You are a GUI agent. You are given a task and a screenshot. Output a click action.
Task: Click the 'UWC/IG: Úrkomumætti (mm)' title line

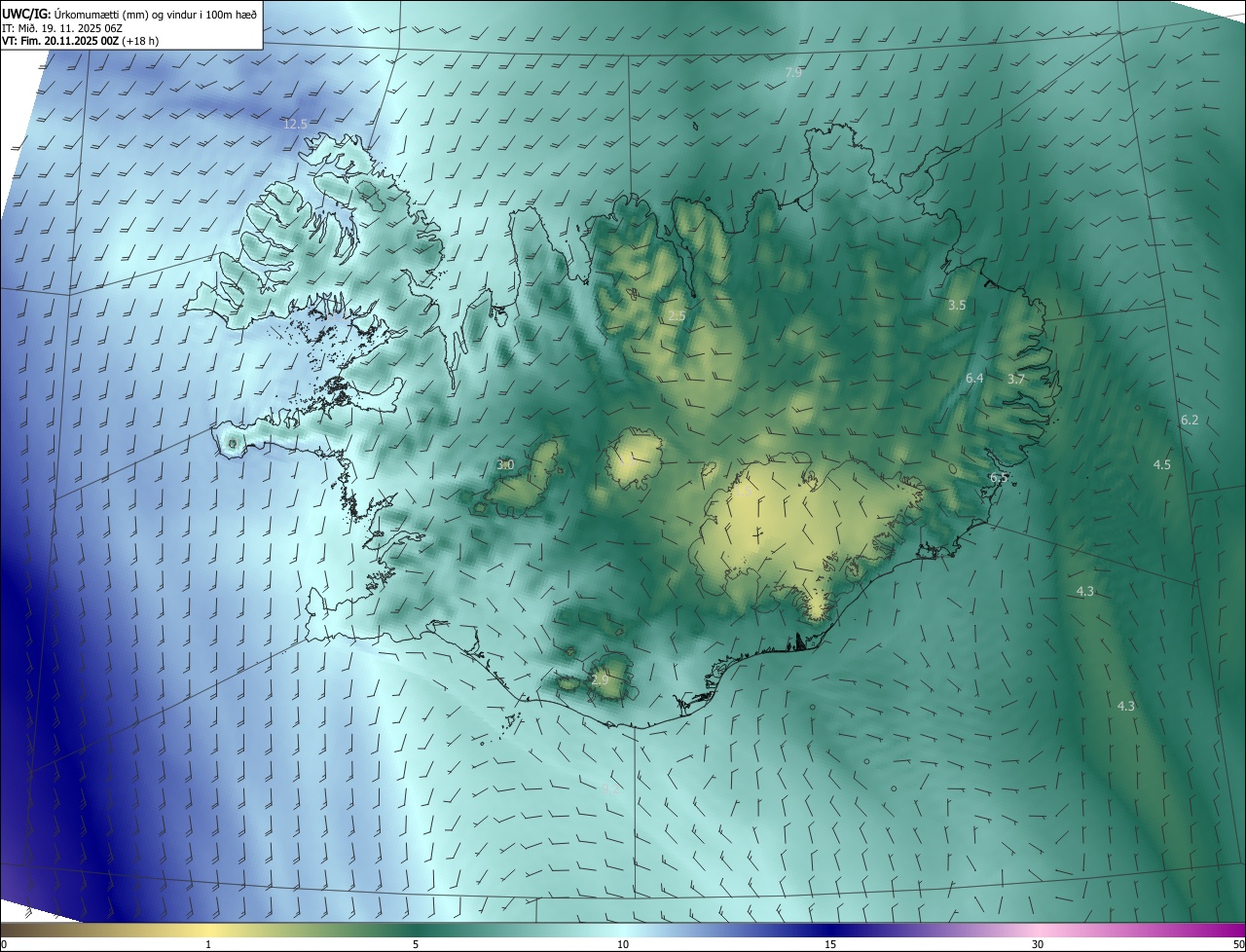pyautogui.click(x=129, y=13)
